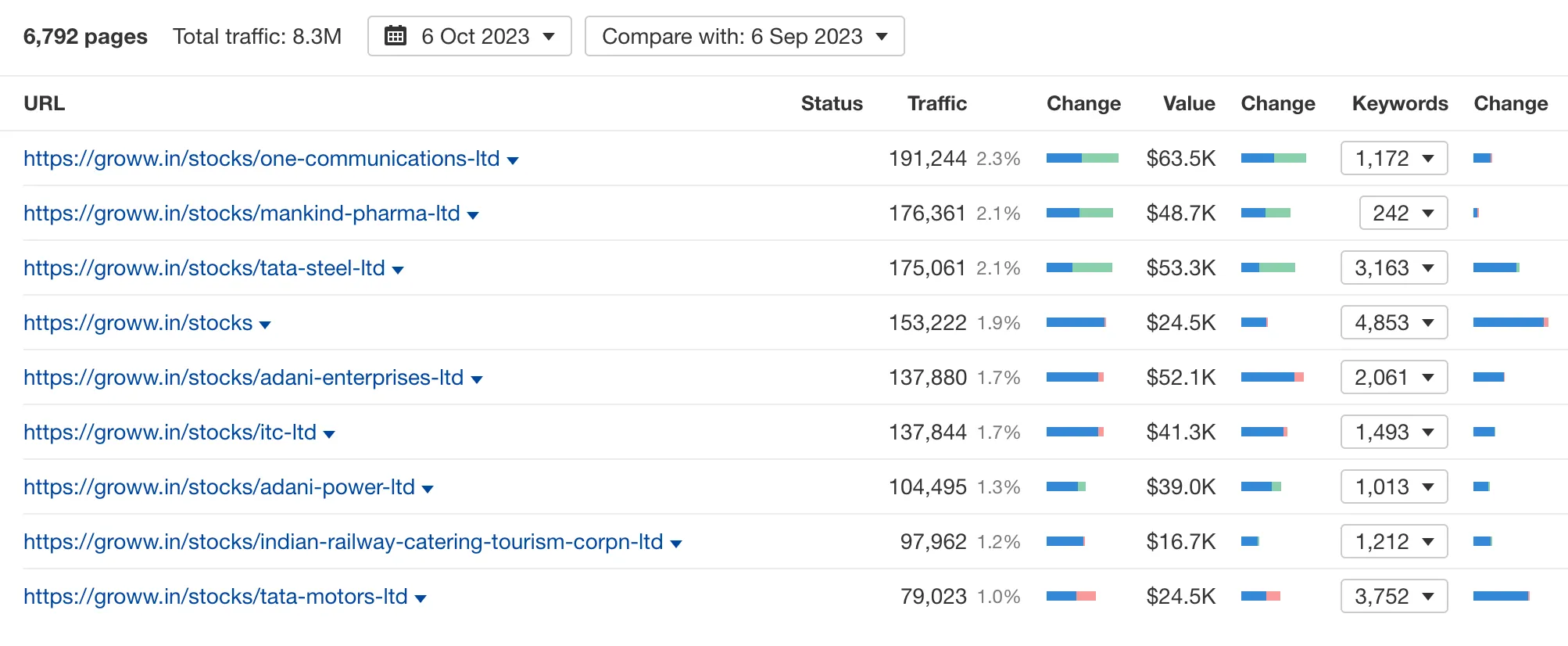Viewport: 1568px width, 646px height.
Task: Open the adani-enterprises-ltd stock URL
Action: pos(244,378)
